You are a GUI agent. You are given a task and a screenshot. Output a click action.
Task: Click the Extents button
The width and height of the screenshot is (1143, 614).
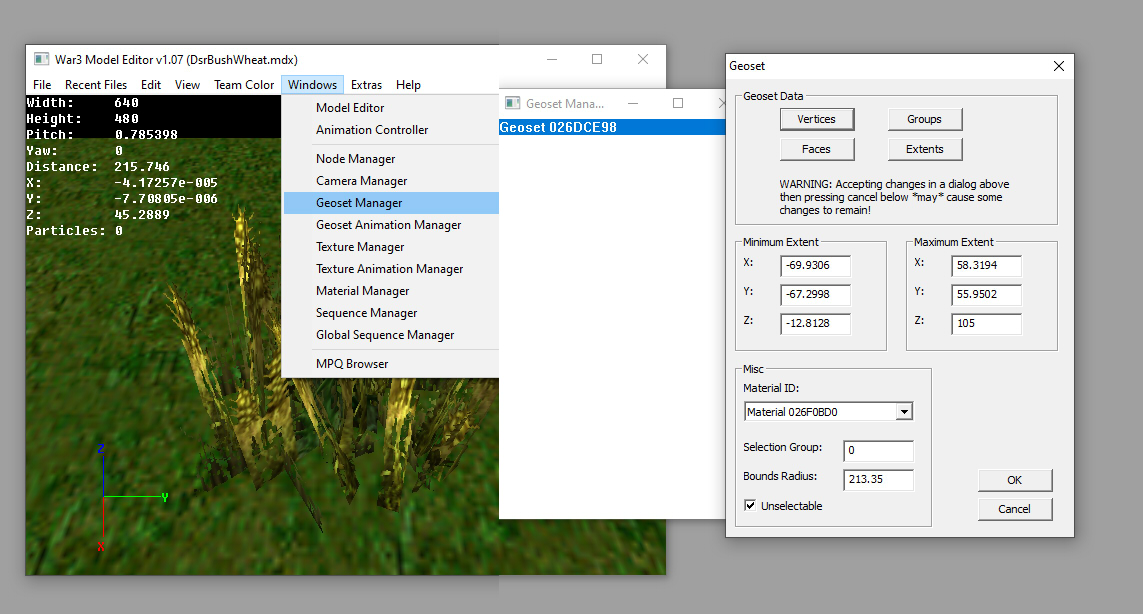(924, 149)
